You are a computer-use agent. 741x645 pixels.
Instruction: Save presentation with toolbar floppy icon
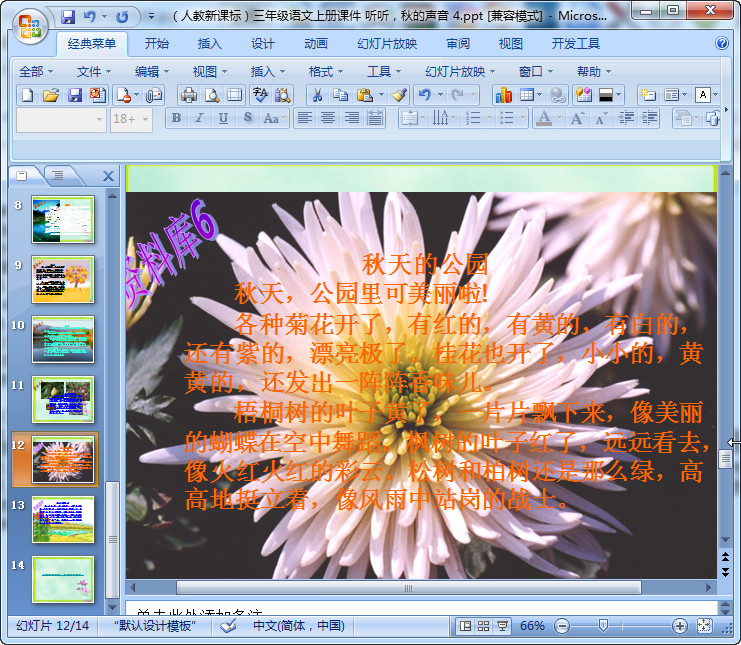point(75,95)
